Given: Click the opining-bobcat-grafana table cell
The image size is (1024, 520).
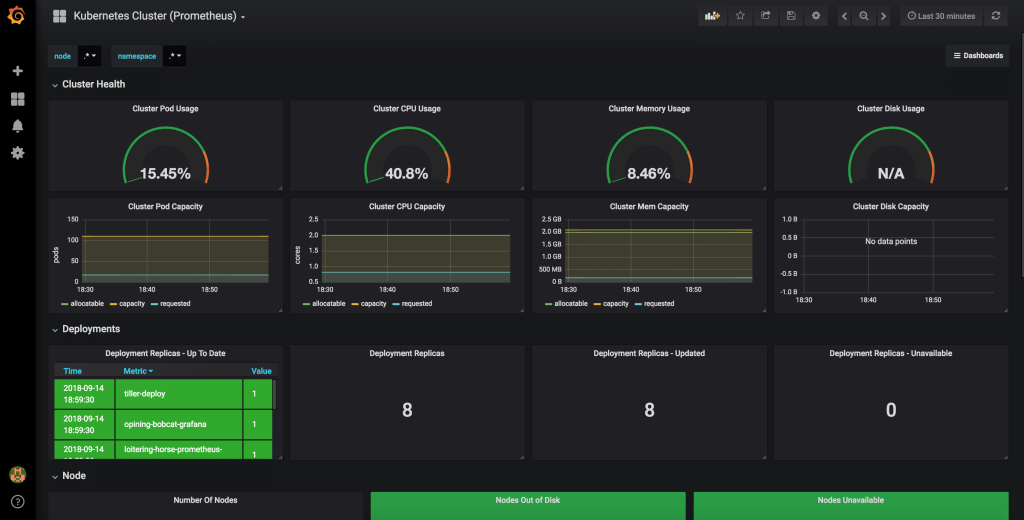Looking at the screenshot, I should pyautogui.click(x=179, y=425).
